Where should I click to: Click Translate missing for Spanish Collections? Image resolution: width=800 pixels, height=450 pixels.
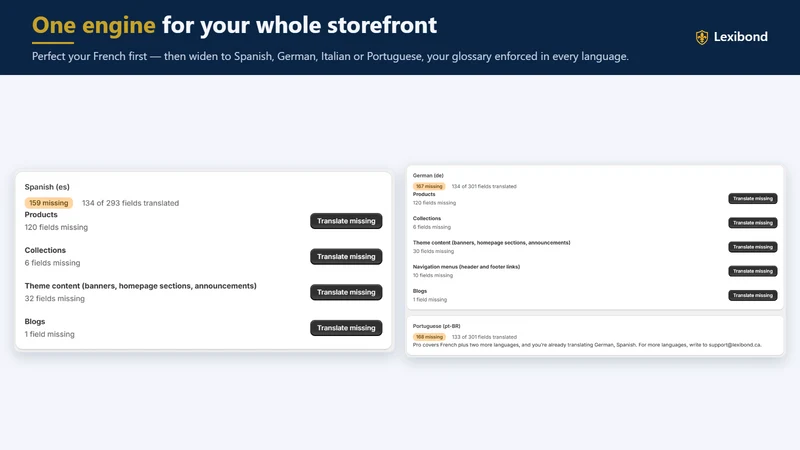click(x=346, y=257)
